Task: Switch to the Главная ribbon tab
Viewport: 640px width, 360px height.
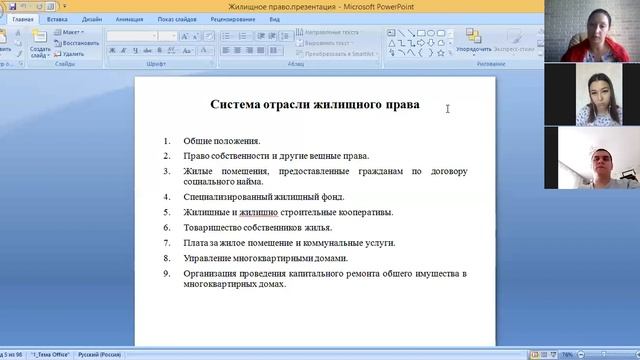Action: [22, 19]
